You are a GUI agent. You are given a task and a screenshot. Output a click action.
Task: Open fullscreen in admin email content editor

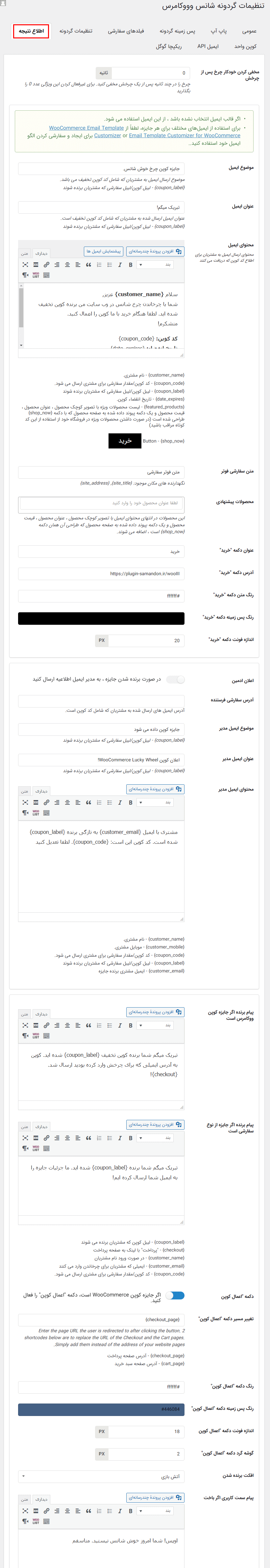pos(25,802)
